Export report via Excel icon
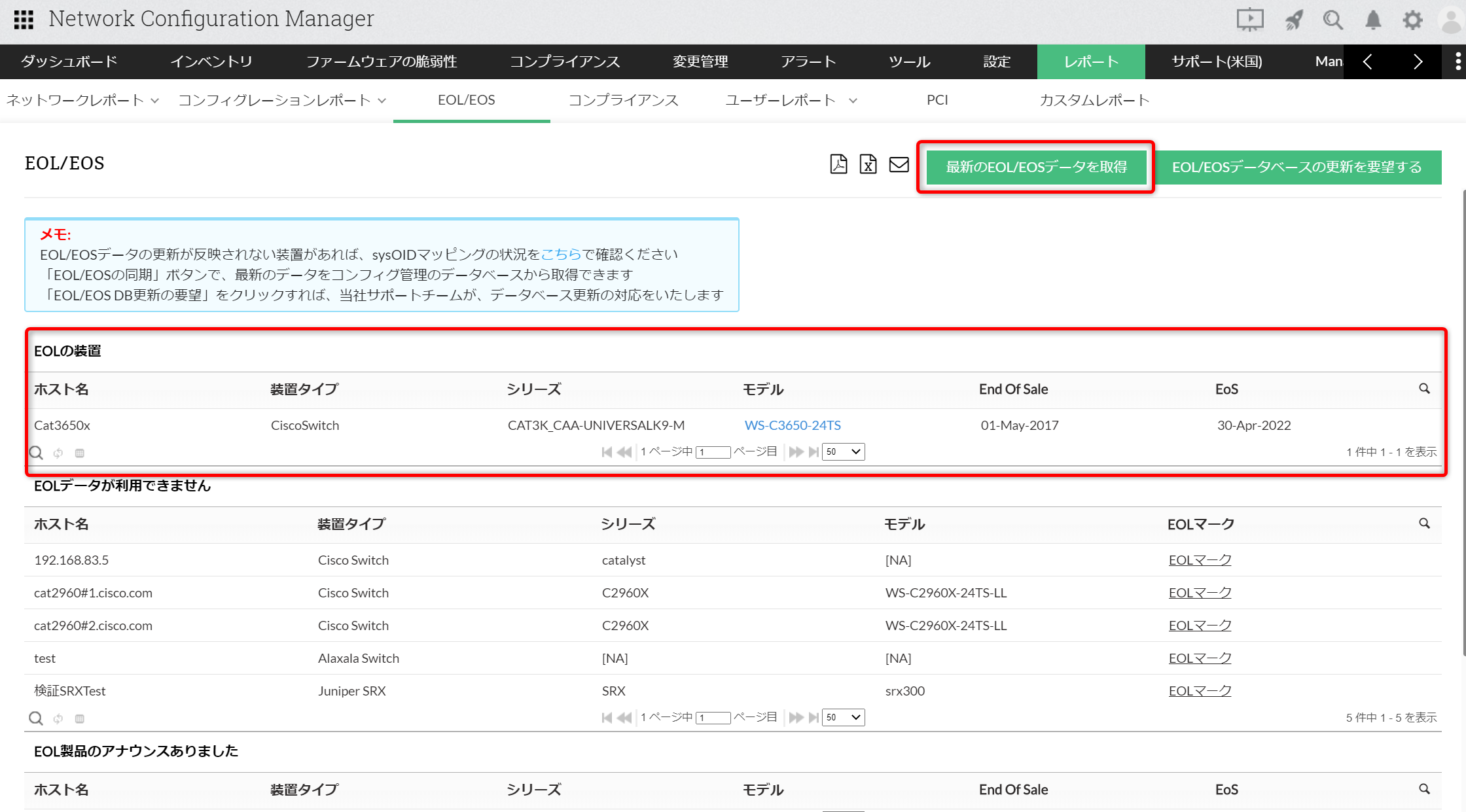Viewport: 1466px width, 812px height. 868,164
